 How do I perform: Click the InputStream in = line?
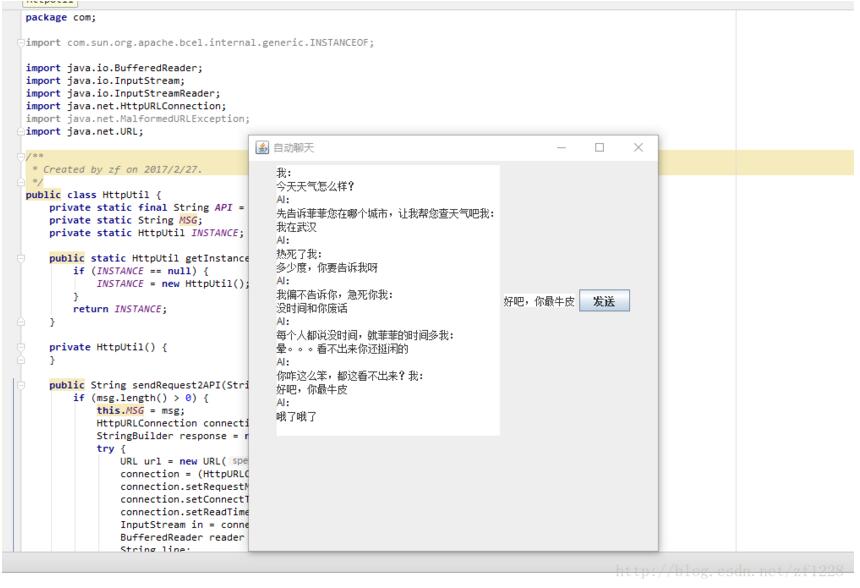point(184,524)
